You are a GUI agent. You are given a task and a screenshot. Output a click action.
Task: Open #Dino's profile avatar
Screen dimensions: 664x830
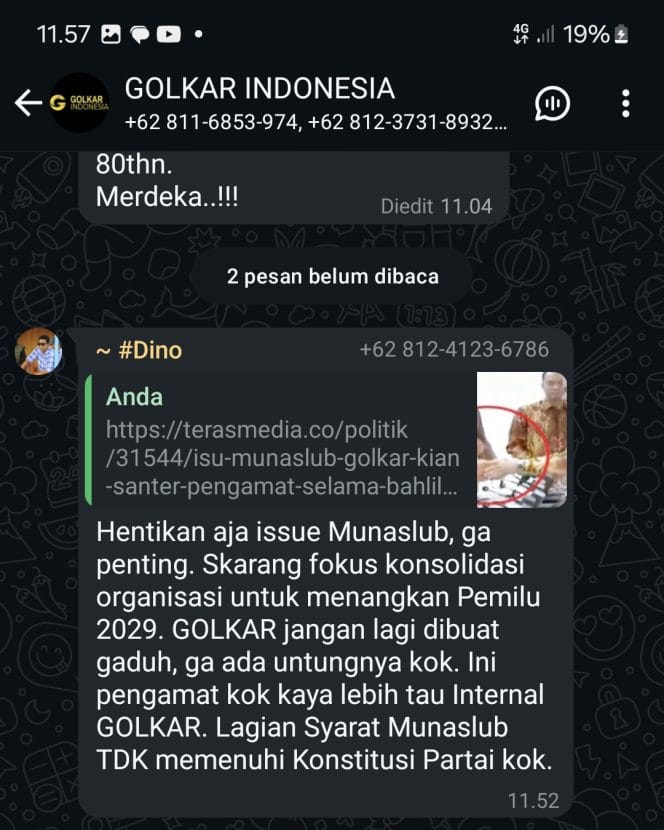click(x=38, y=351)
